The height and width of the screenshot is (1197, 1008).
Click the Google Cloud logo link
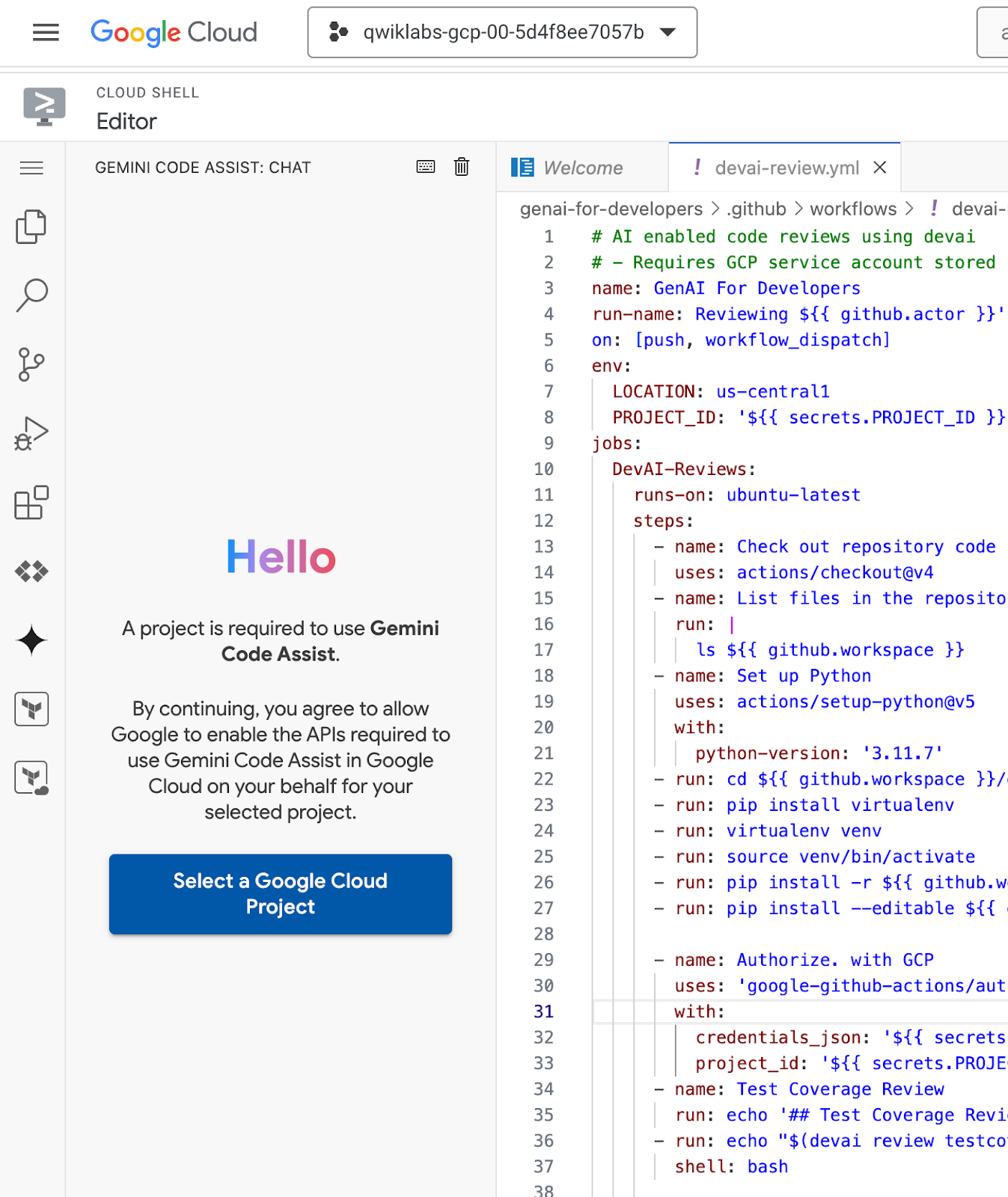(174, 32)
